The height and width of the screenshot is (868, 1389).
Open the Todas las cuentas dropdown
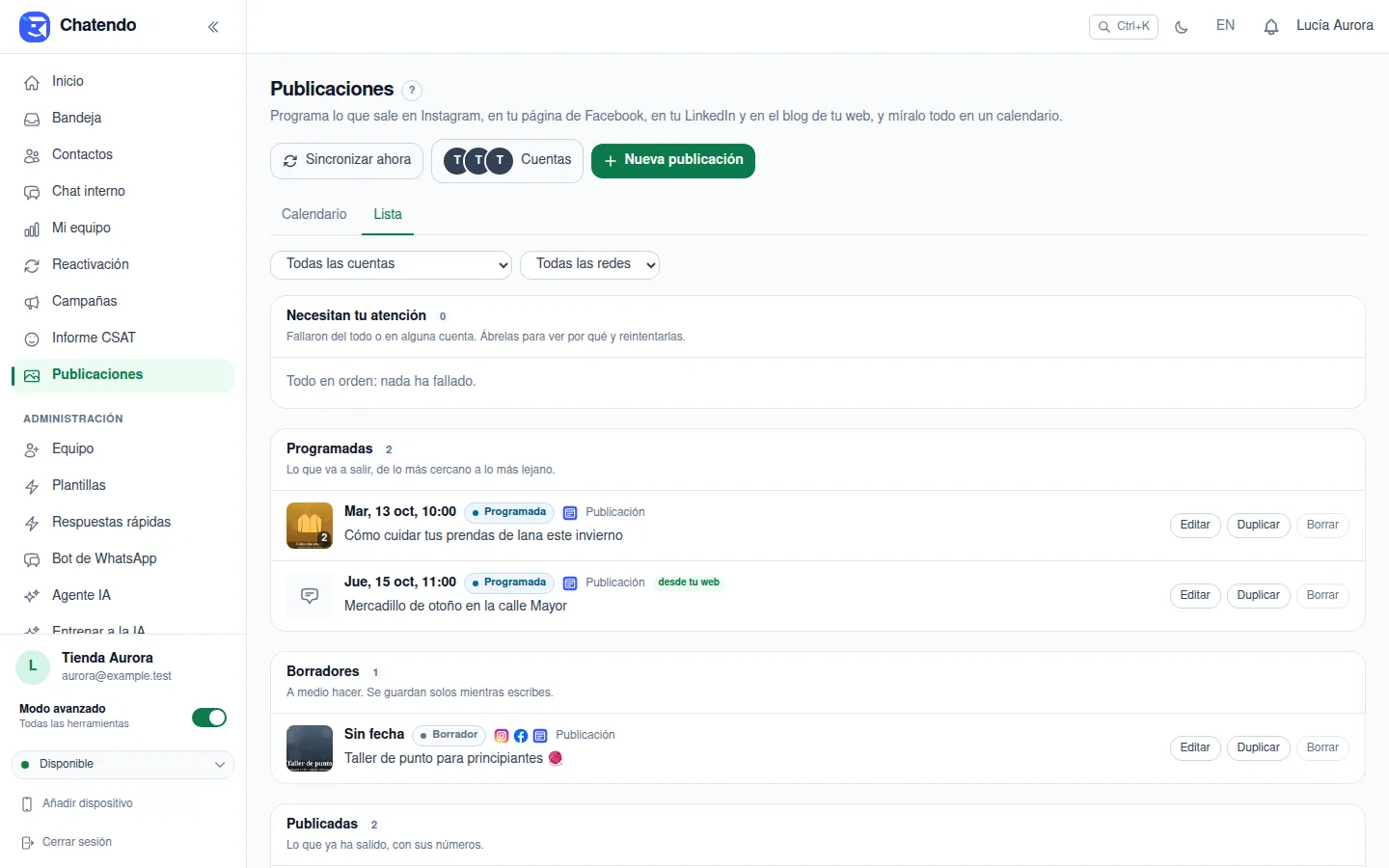point(391,264)
